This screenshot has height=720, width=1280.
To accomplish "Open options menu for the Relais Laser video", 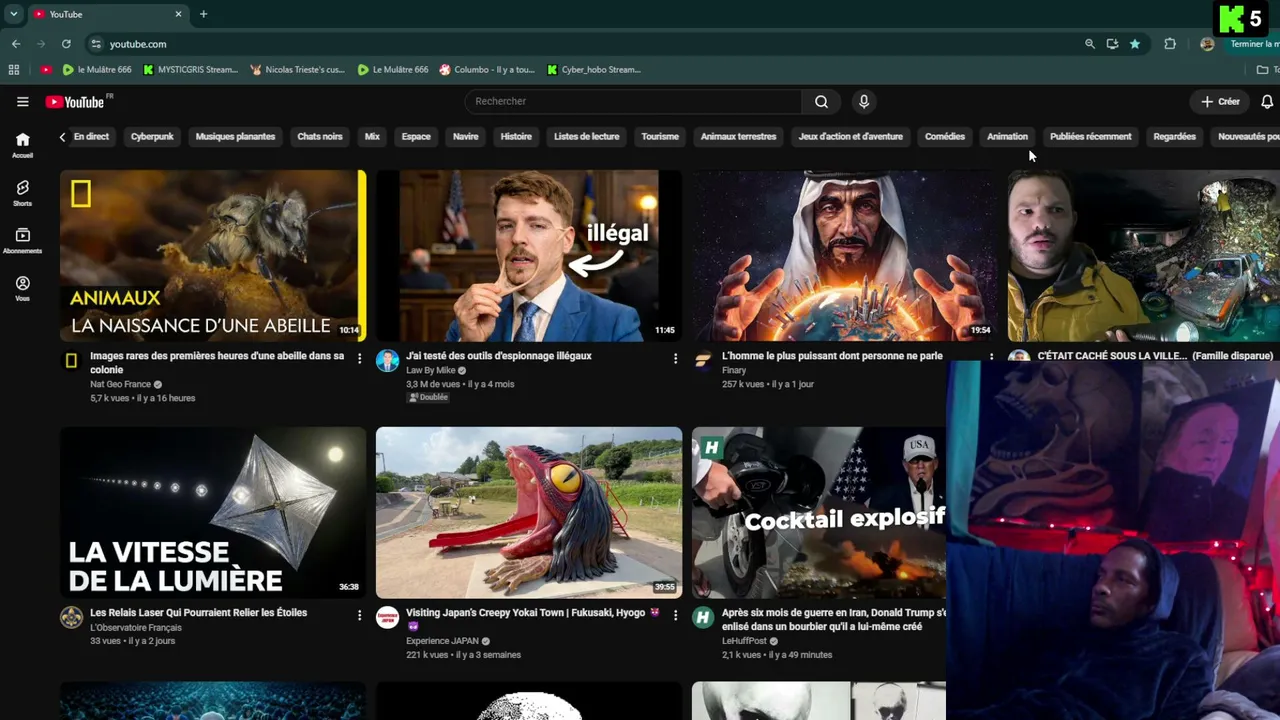I will [x=359, y=615].
